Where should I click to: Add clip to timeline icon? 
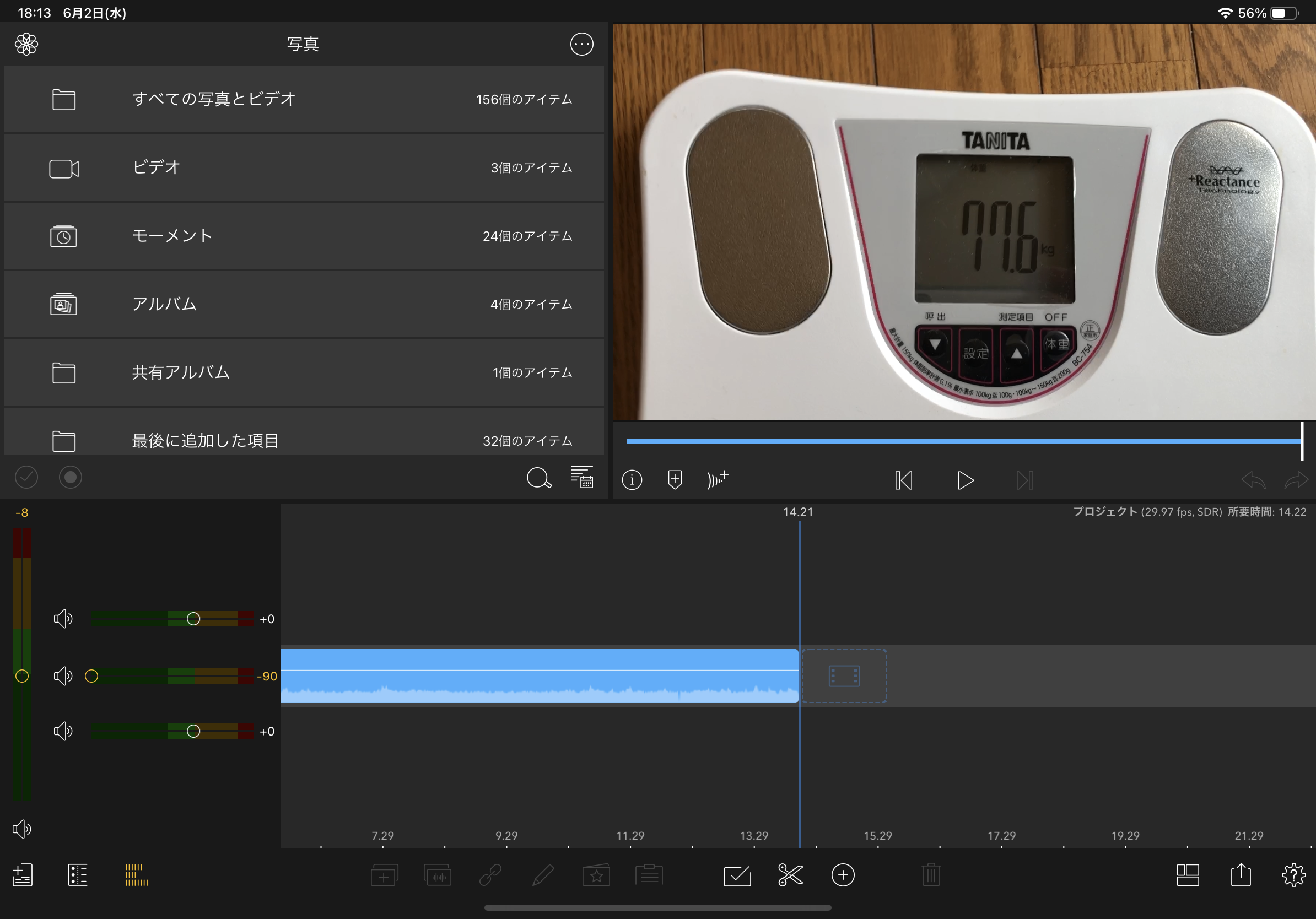coord(384,875)
